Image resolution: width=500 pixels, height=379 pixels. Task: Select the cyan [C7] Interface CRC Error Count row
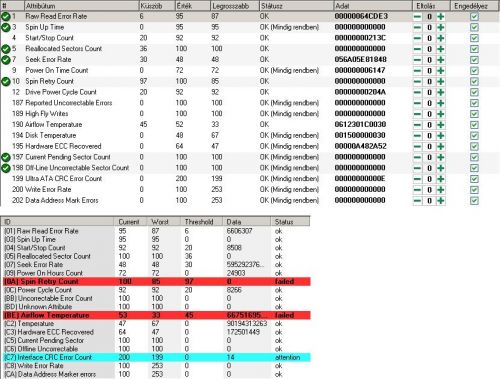pos(156,357)
